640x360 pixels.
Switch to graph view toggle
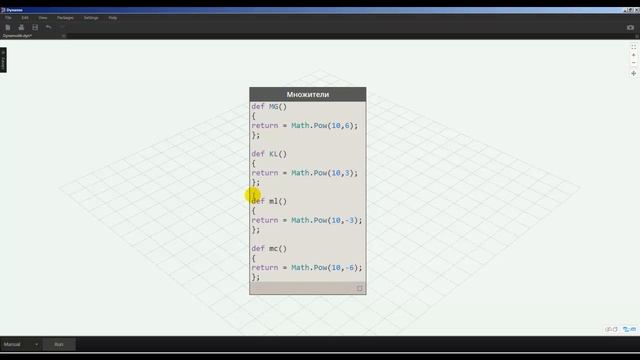click(629, 329)
